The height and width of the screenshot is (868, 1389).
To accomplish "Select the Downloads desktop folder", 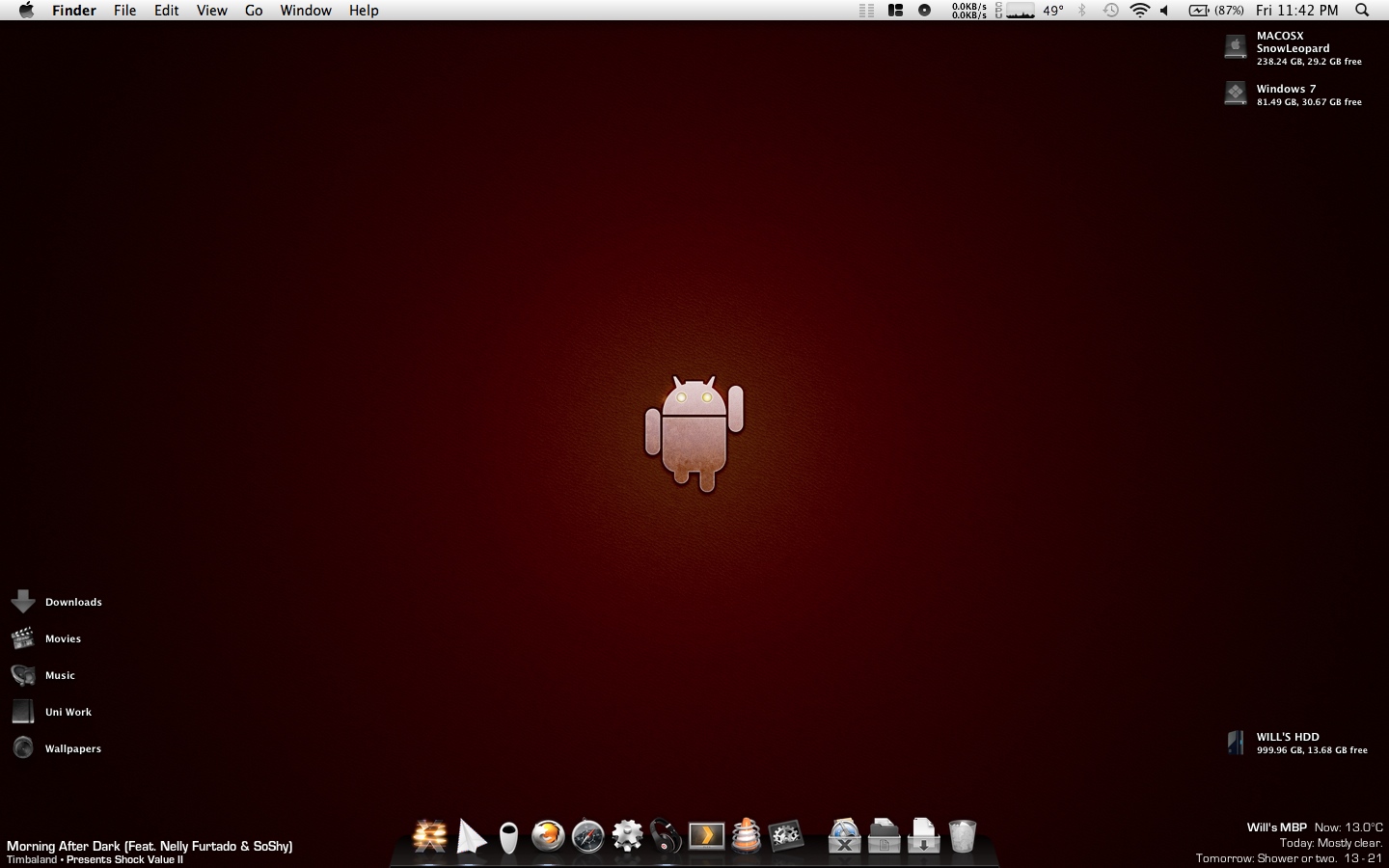I will click(56, 602).
